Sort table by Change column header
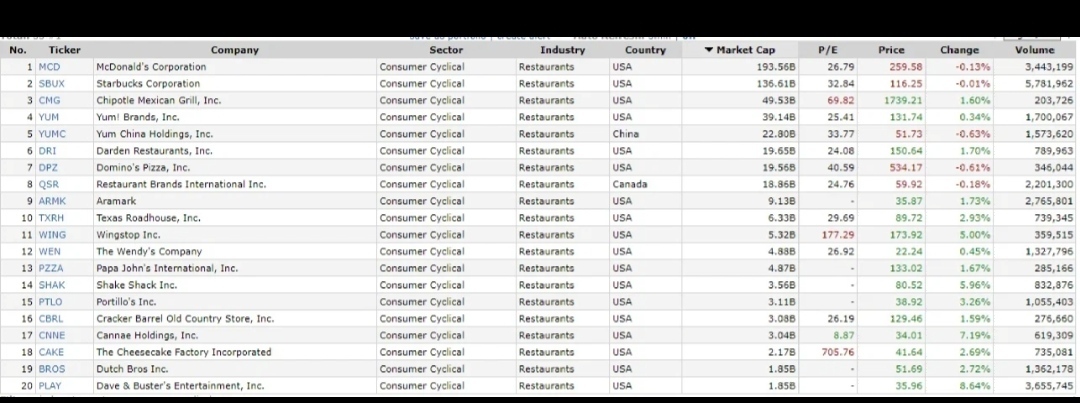Image resolution: width=1080 pixels, height=403 pixels. [x=959, y=50]
